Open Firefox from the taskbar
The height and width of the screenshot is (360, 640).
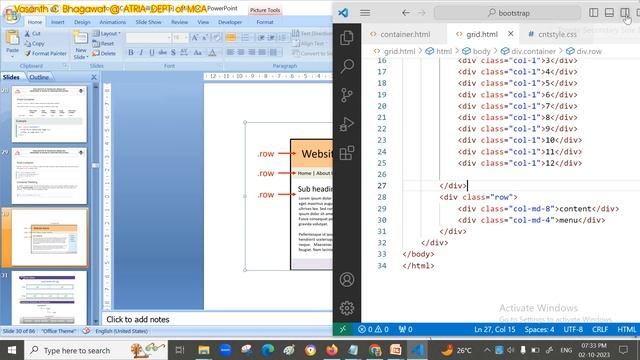(x=332, y=350)
